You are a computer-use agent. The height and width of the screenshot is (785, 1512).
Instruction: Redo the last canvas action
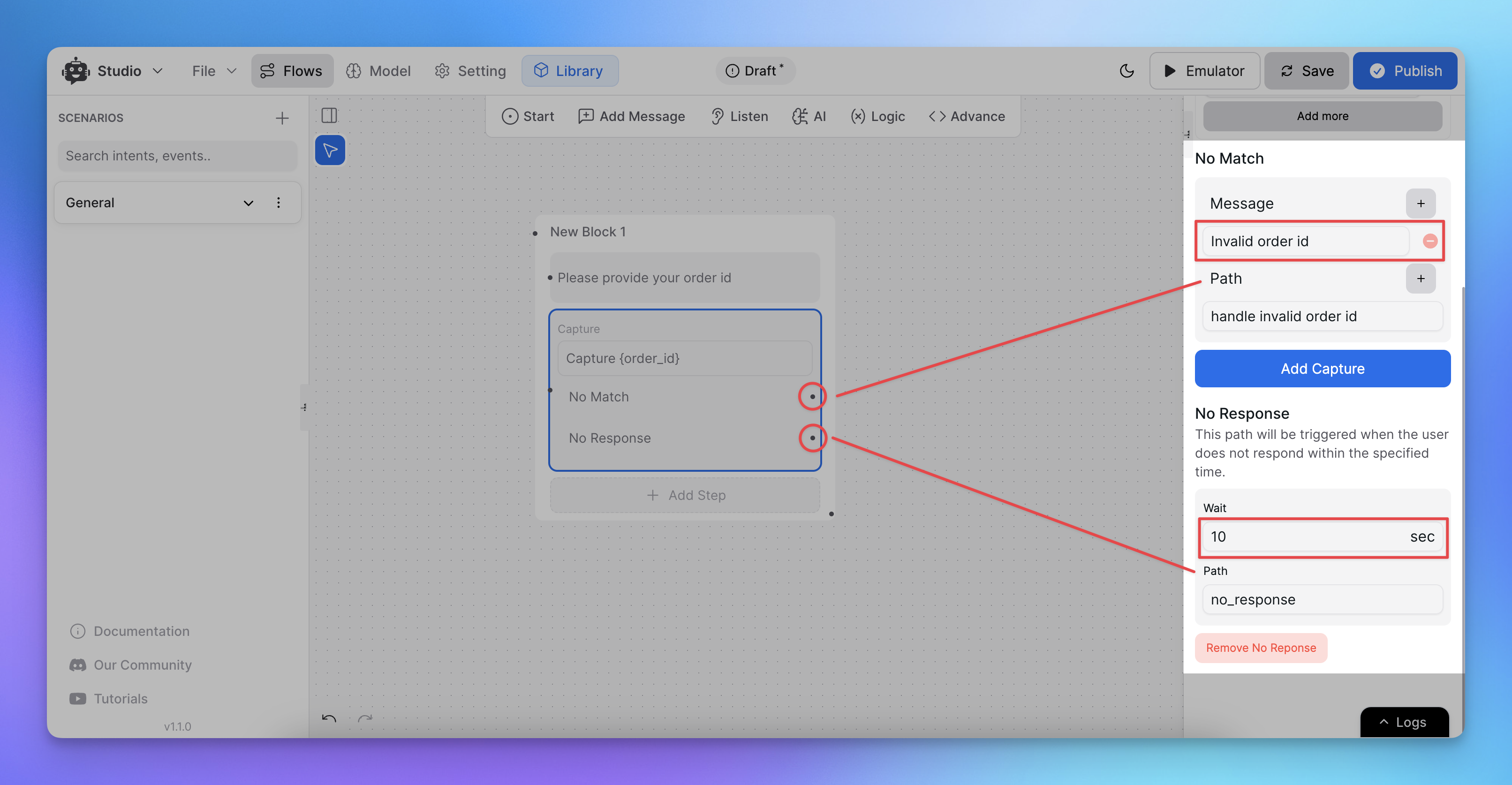tap(365, 719)
